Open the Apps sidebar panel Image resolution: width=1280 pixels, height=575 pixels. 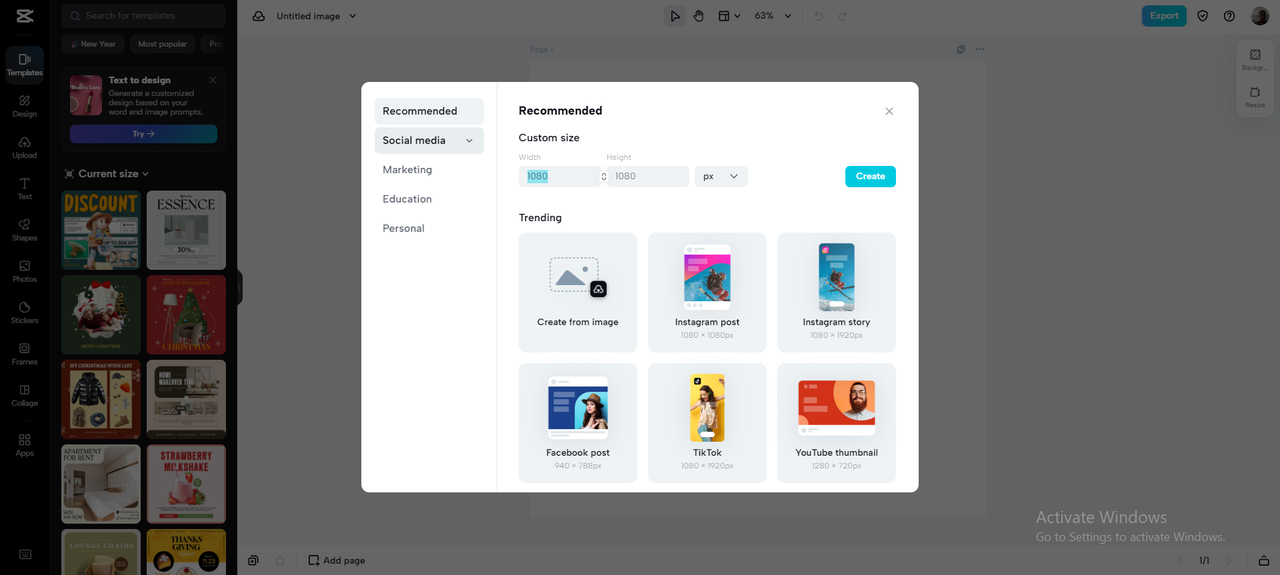pos(25,445)
